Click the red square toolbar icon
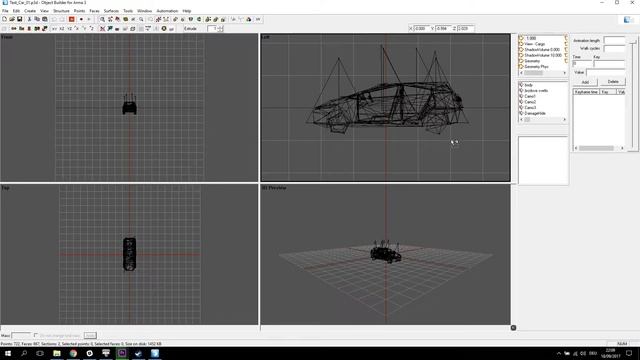This screenshot has height=360, width=640. (x=71, y=19)
